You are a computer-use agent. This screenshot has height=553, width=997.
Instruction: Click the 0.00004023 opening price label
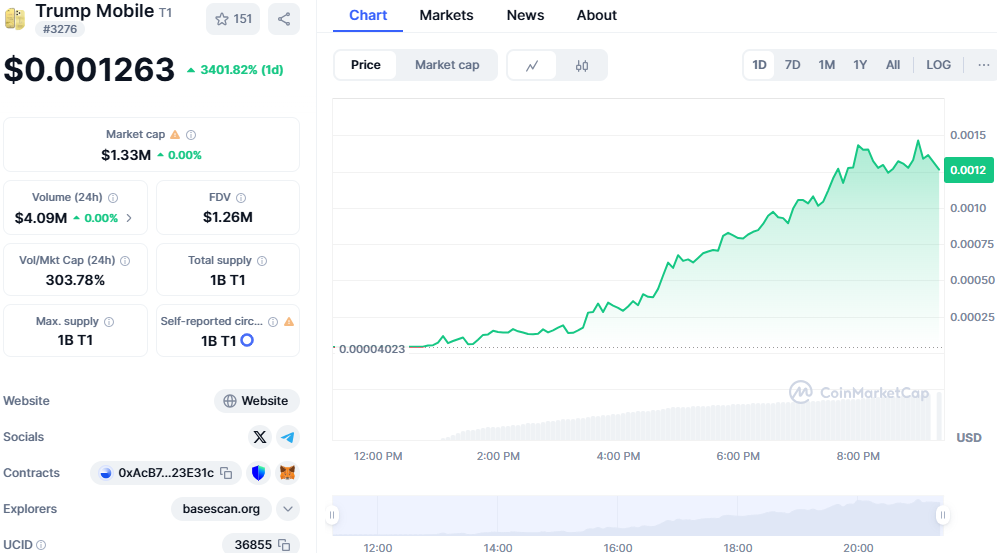(x=372, y=349)
